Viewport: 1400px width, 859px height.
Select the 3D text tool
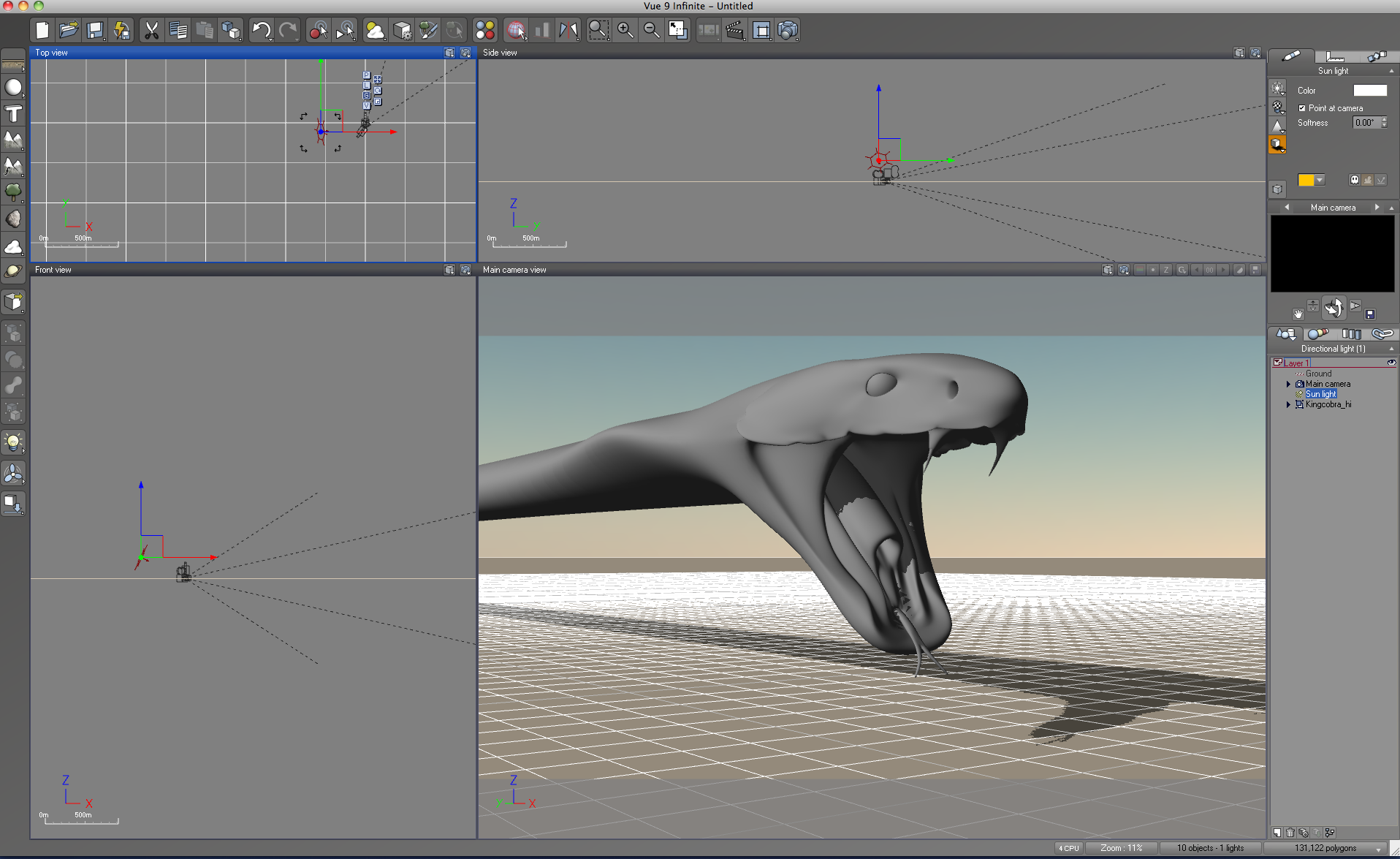[x=13, y=114]
